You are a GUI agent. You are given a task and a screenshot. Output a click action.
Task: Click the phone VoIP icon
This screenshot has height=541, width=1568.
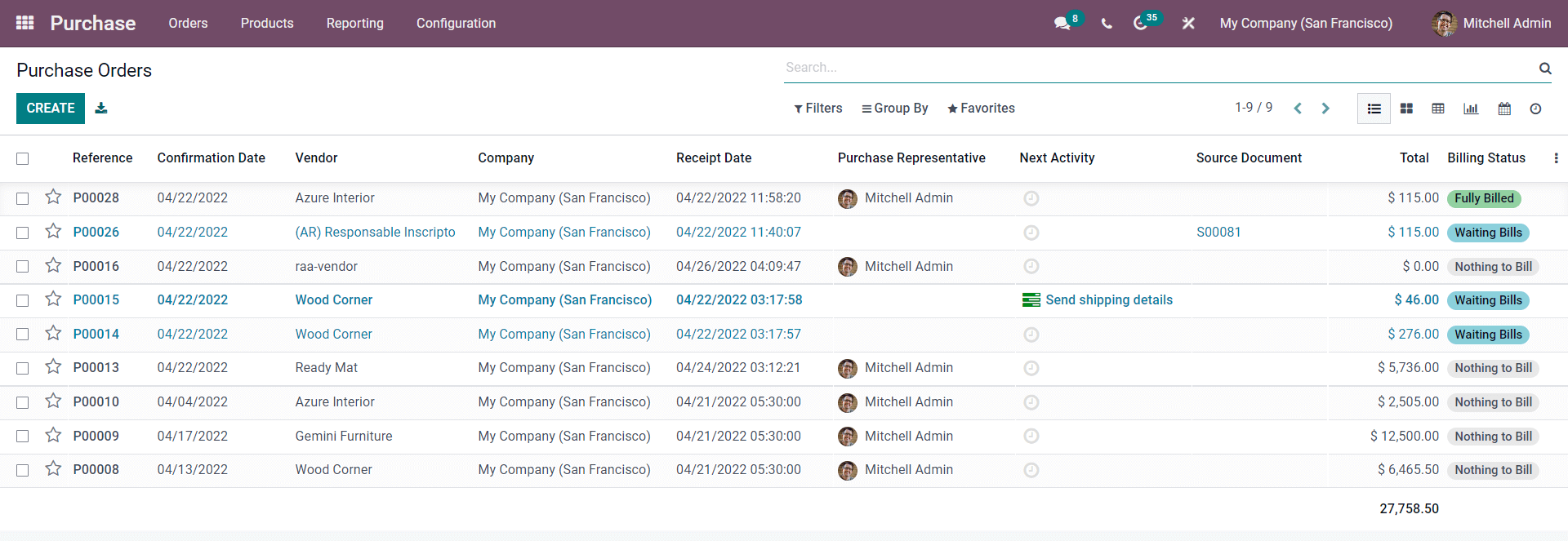tap(1107, 24)
